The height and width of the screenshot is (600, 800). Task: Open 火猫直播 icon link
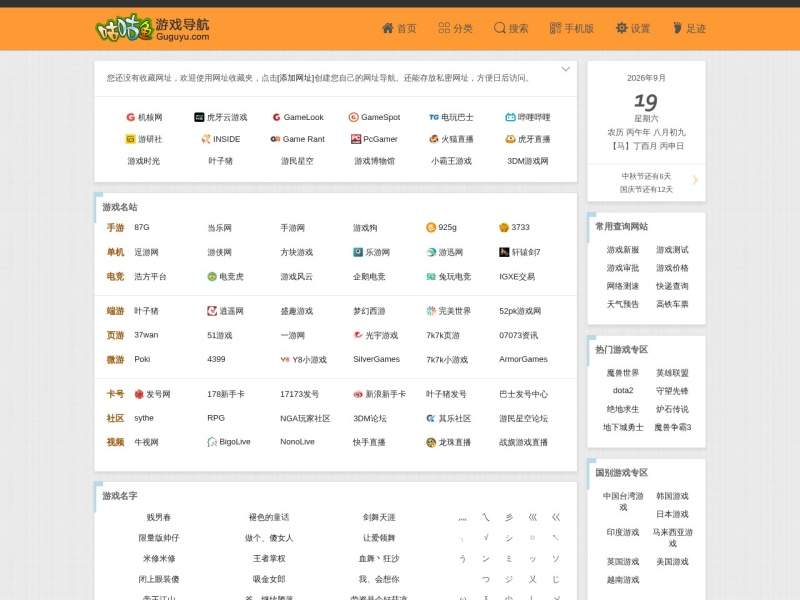[451, 139]
